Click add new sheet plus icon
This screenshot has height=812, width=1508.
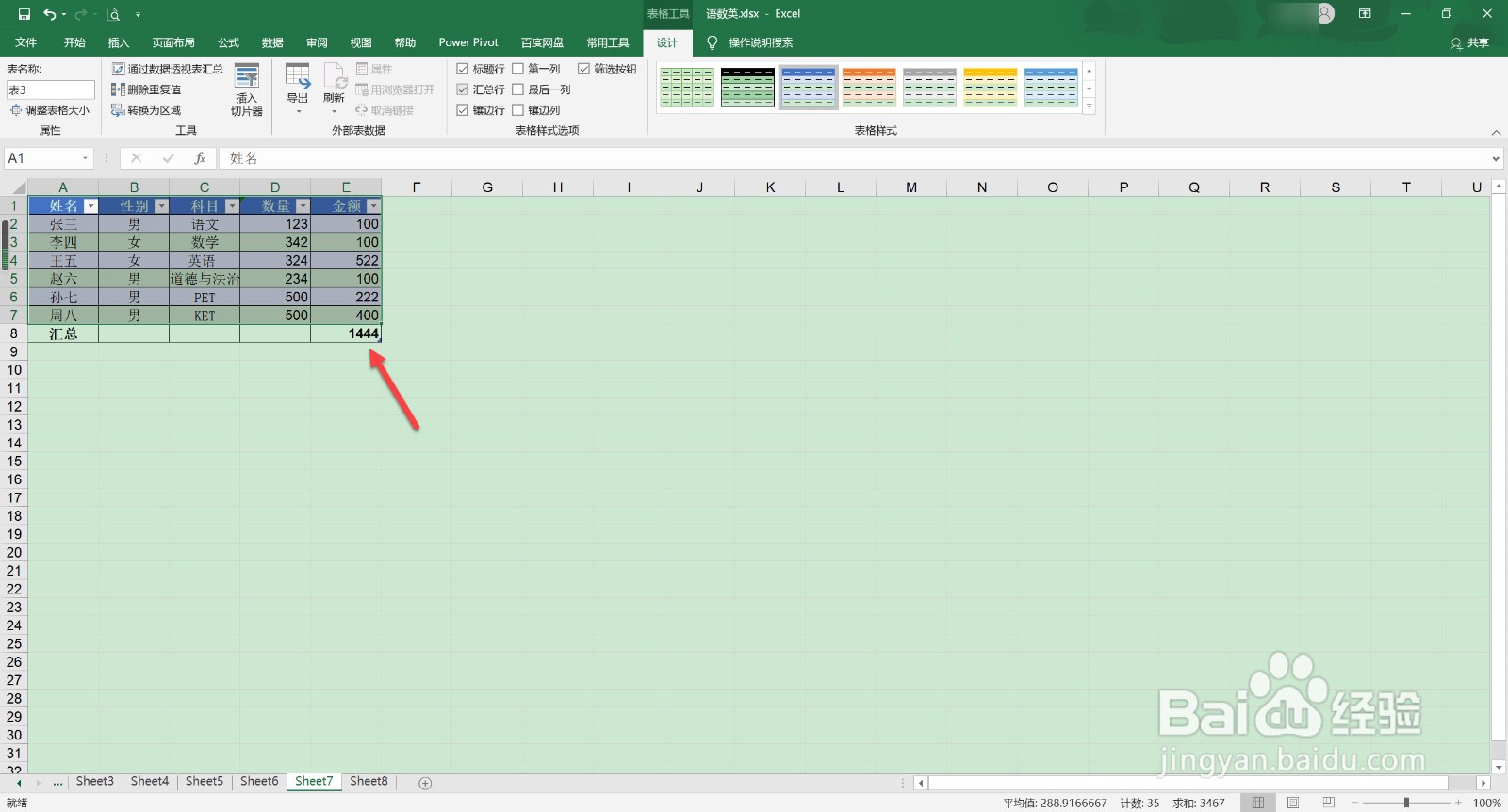(425, 783)
